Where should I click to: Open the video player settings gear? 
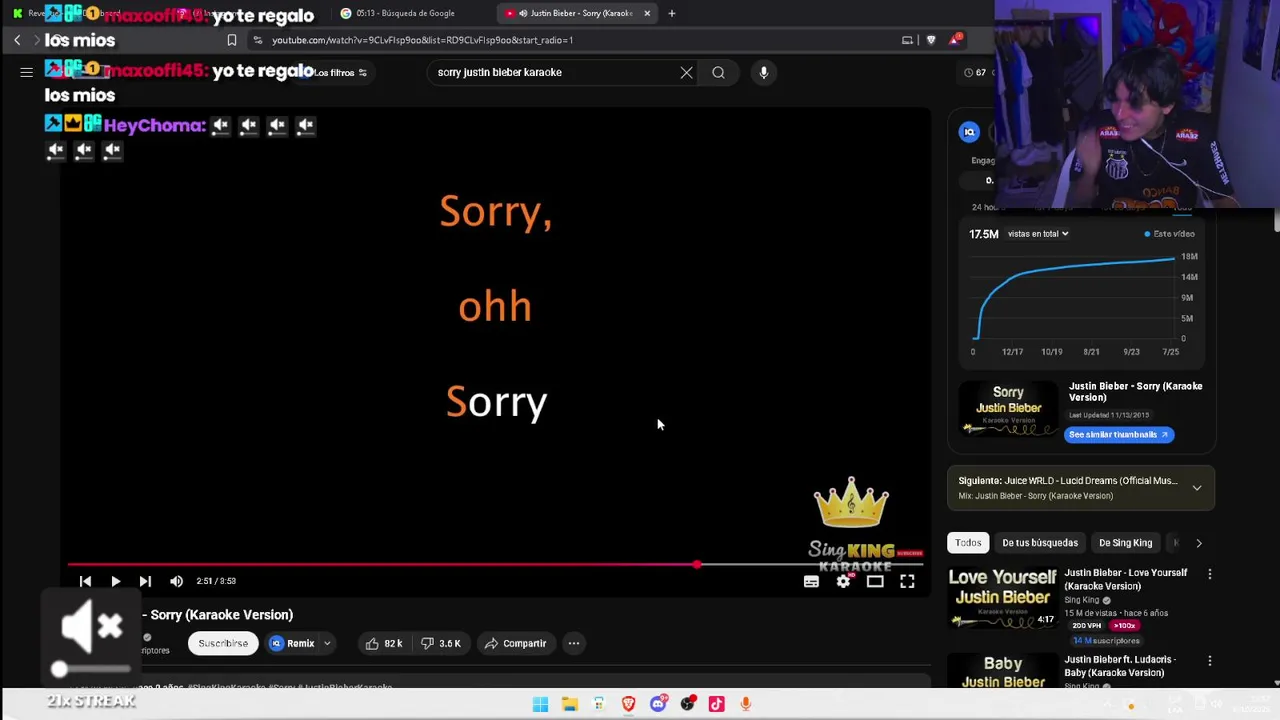843,581
